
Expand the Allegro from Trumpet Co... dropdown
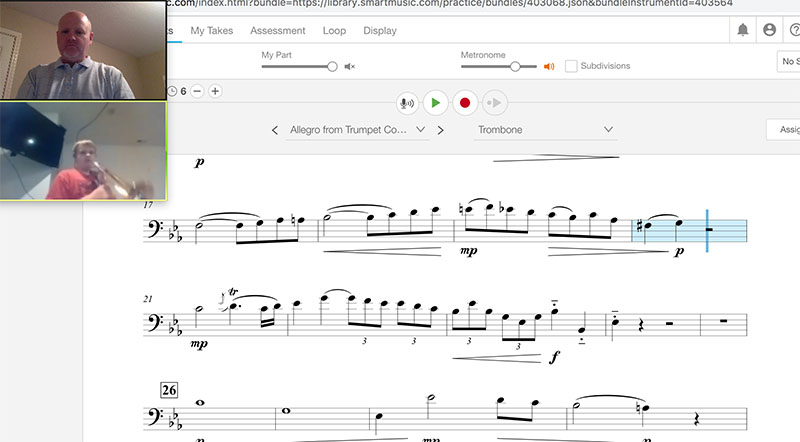[x=357, y=130]
